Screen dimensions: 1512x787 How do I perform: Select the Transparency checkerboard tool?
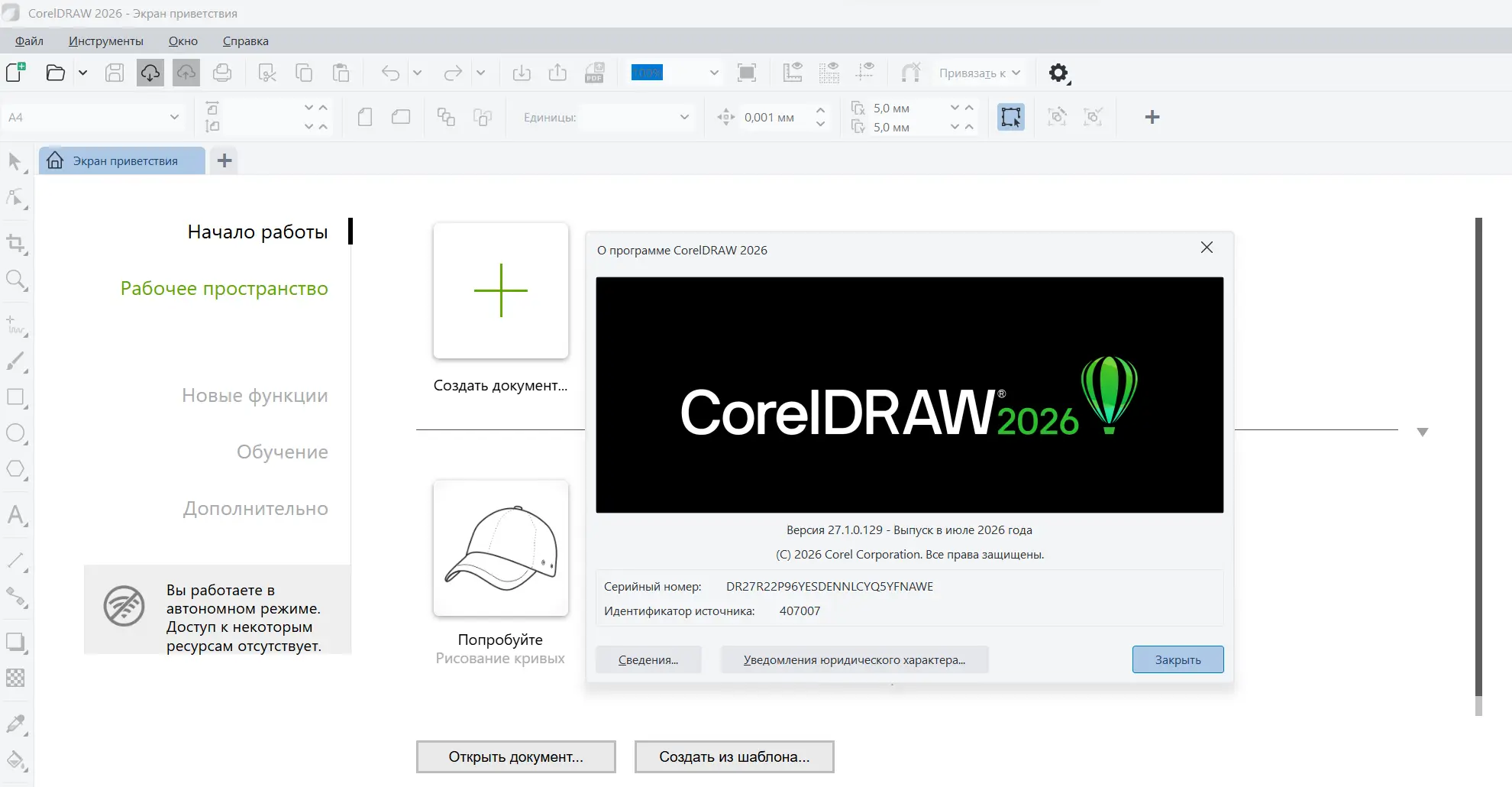pyautogui.click(x=15, y=678)
